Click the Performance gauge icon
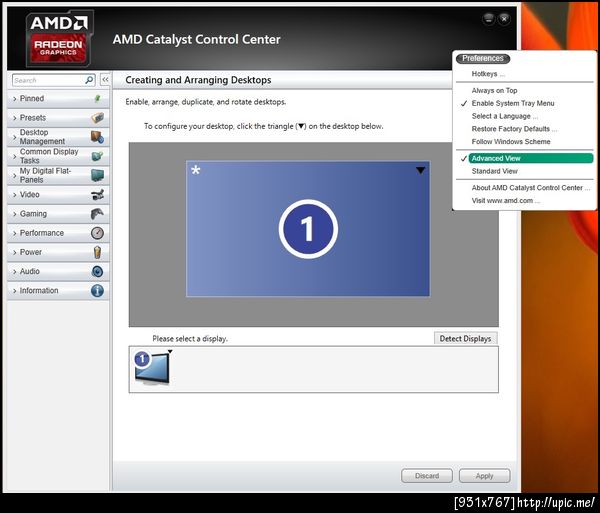This screenshot has width=600, height=513. pos(97,233)
